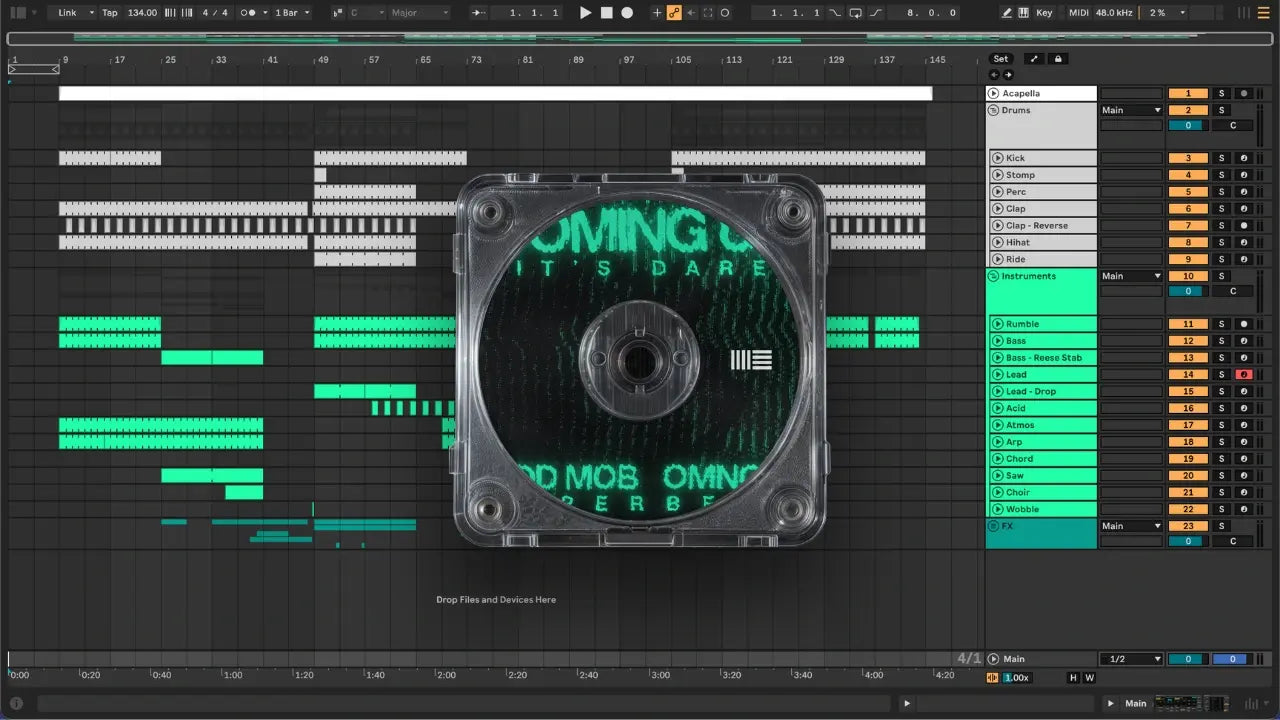Image resolution: width=1280 pixels, height=720 pixels.
Task: Open the metronome settings dropdown arrow
Action: tap(264, 13)
